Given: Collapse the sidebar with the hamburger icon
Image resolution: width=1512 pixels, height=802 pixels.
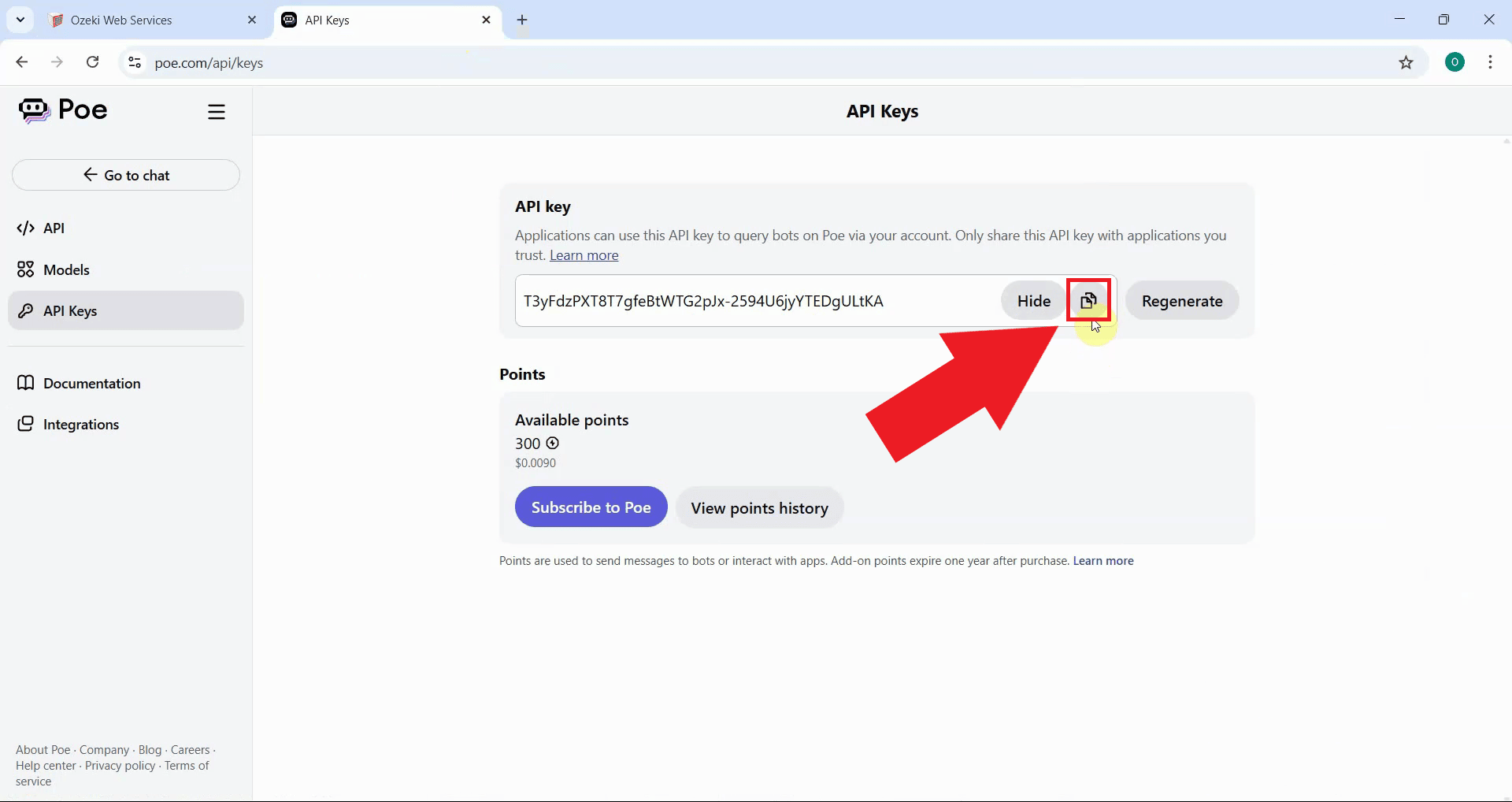Looking at the screenshot, I should [217, 111].
